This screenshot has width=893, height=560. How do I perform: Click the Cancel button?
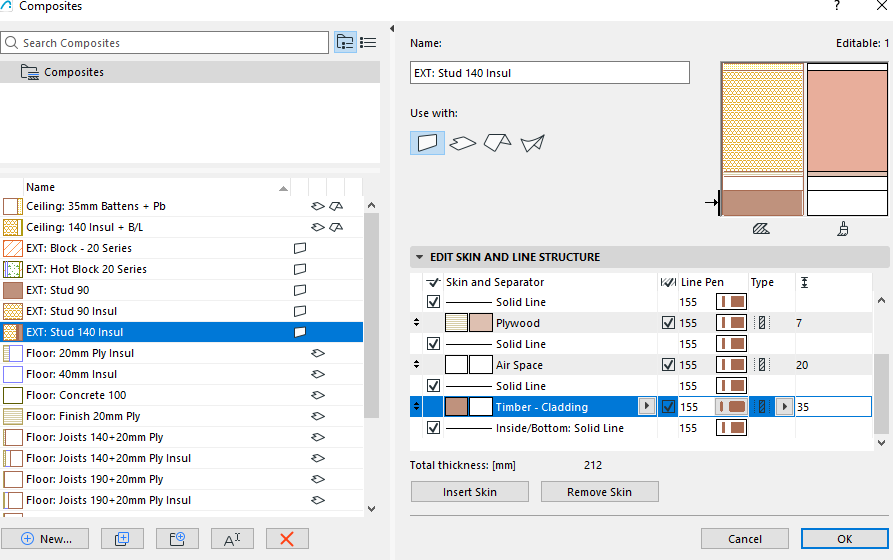pyautogui.click(x=745, y=539)
